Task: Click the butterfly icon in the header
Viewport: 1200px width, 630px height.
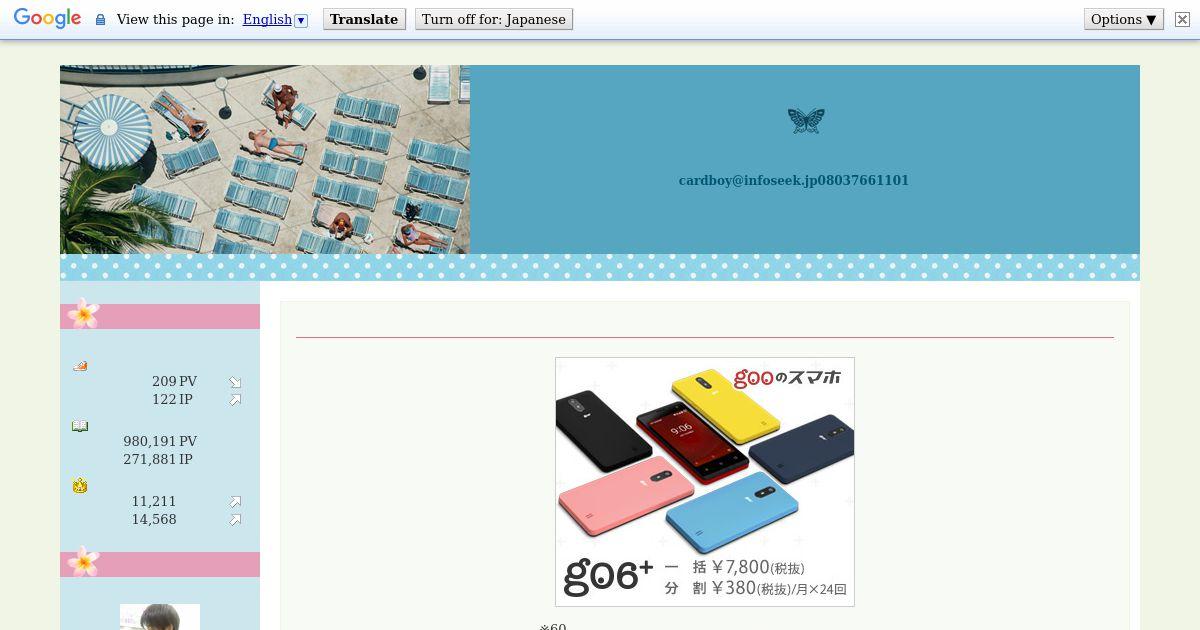Action: point(806,121)
